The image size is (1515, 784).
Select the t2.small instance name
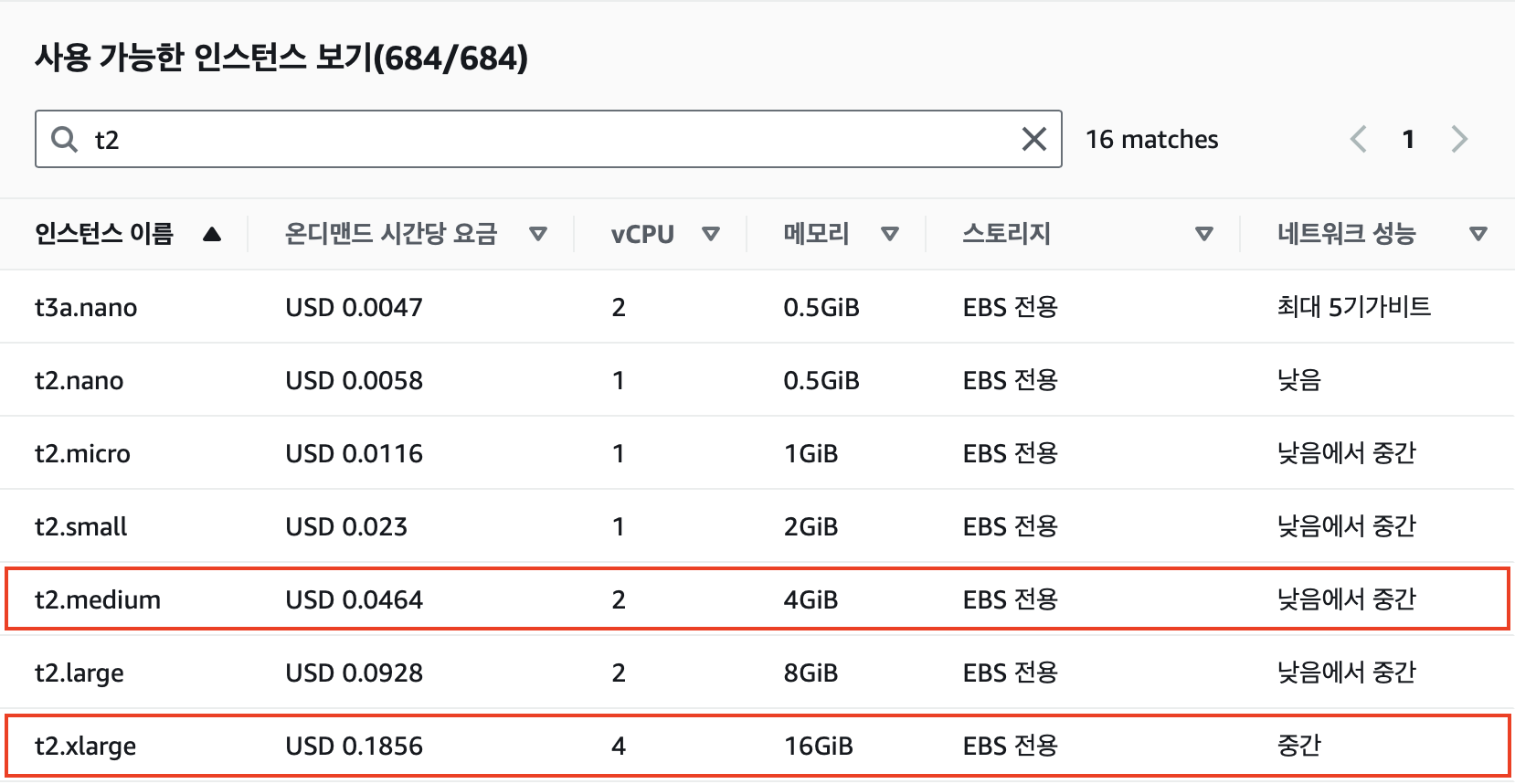[80, 526]
